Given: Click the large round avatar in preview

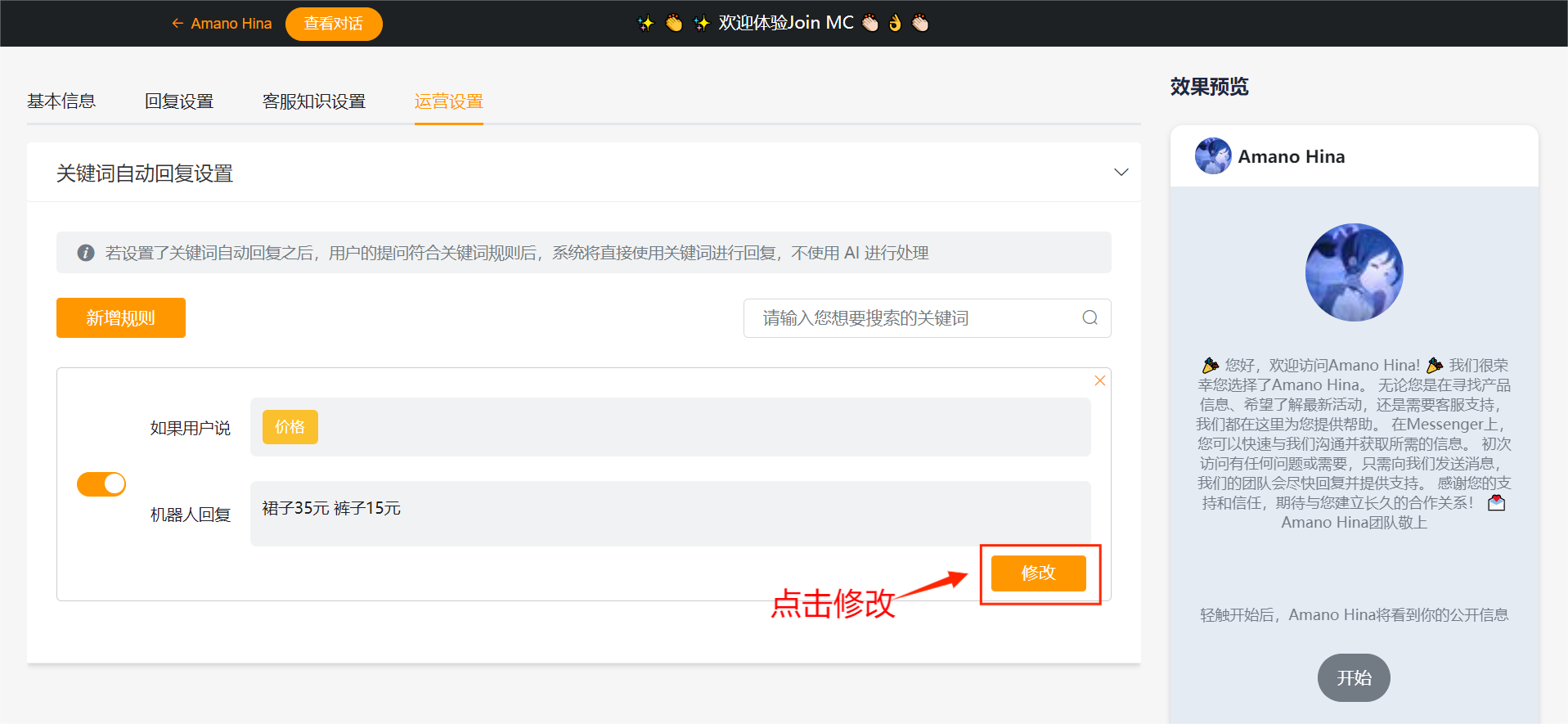Looking at the screenshot, I should [x=1354, y=272].
